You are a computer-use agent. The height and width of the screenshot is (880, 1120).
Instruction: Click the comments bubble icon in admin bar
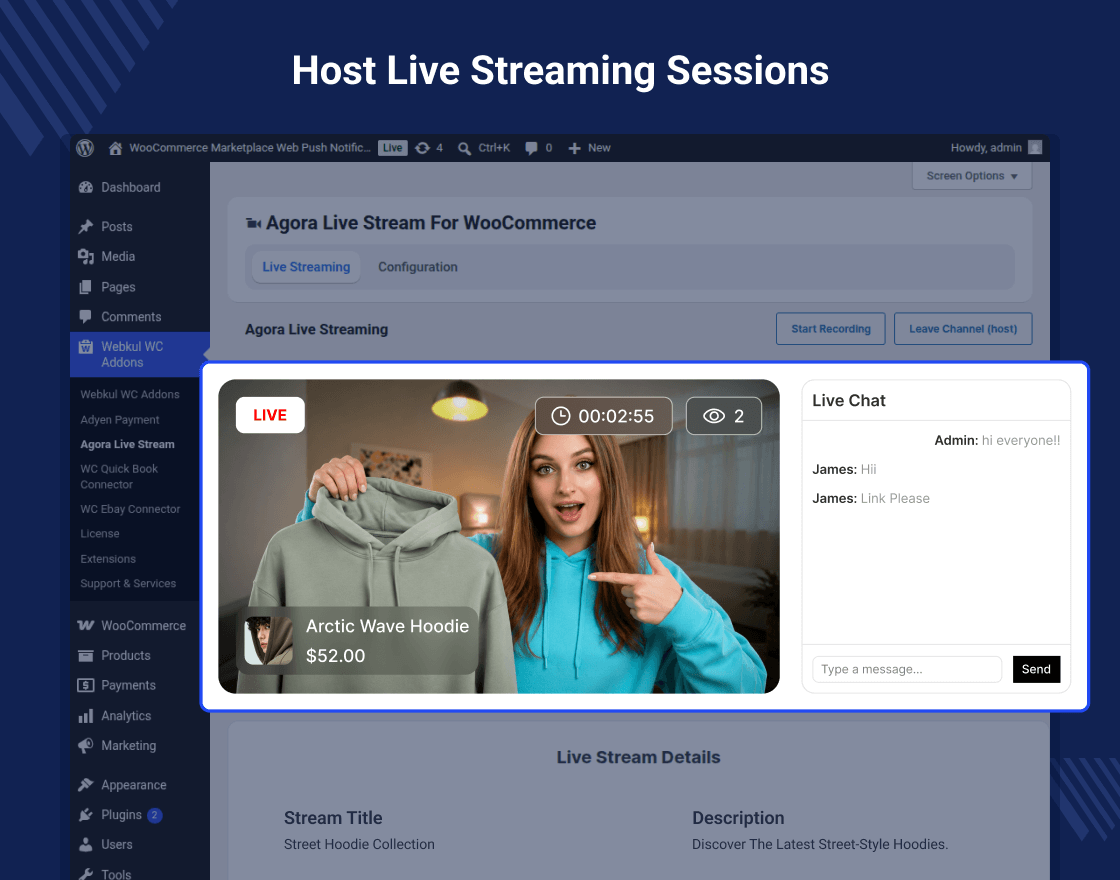pos(531,148)
